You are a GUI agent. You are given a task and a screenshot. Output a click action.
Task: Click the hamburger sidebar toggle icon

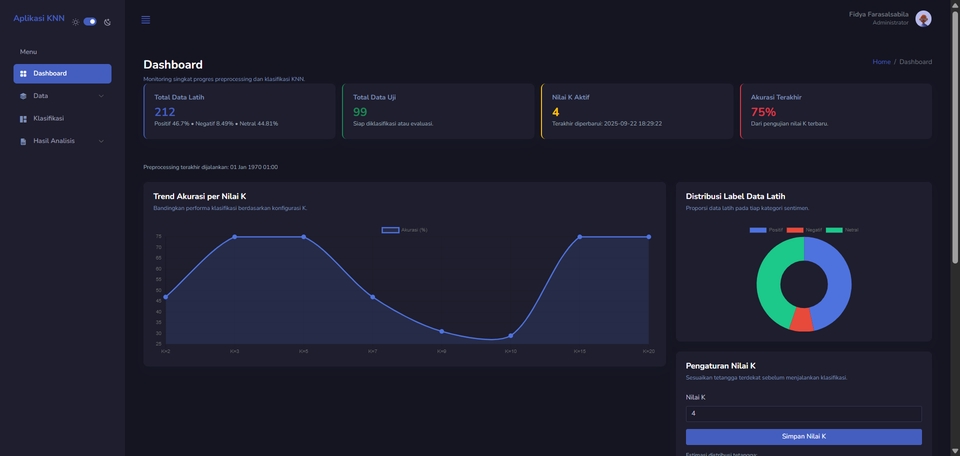tap(146, 20)
